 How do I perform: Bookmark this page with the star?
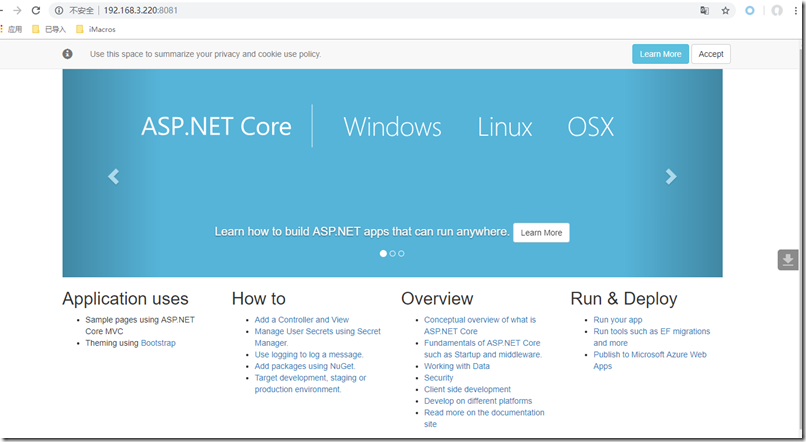pos(725,10)
